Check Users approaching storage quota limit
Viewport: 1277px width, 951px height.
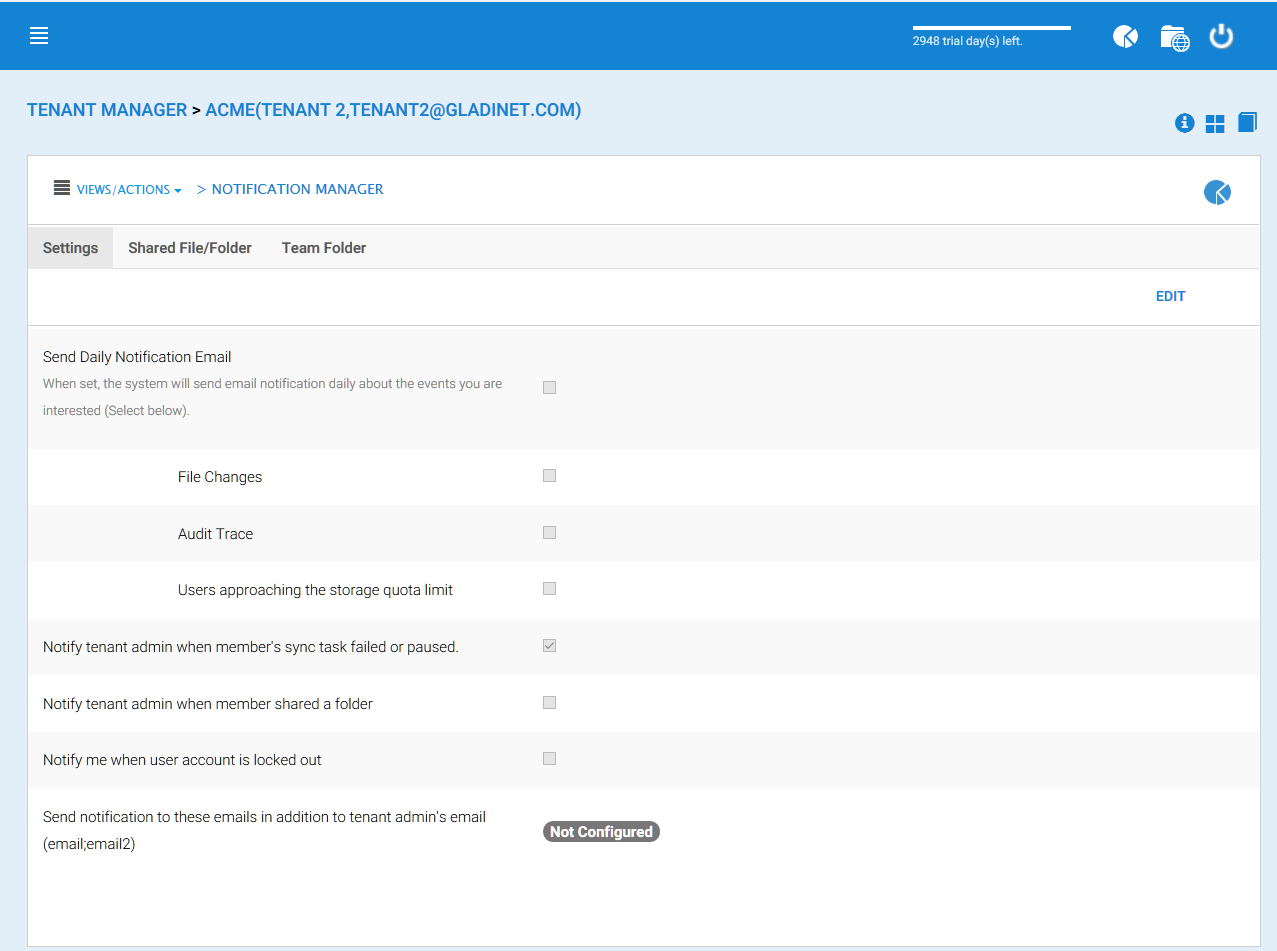[x=549, y=589]
